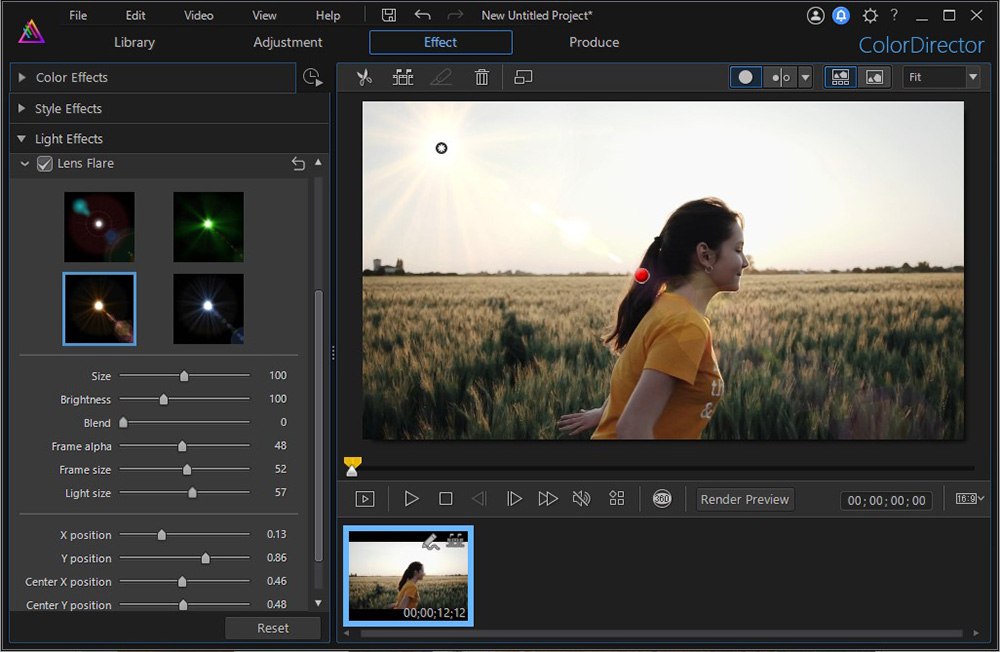Select the clip thumbnail in the timeline

click(408, 575)
